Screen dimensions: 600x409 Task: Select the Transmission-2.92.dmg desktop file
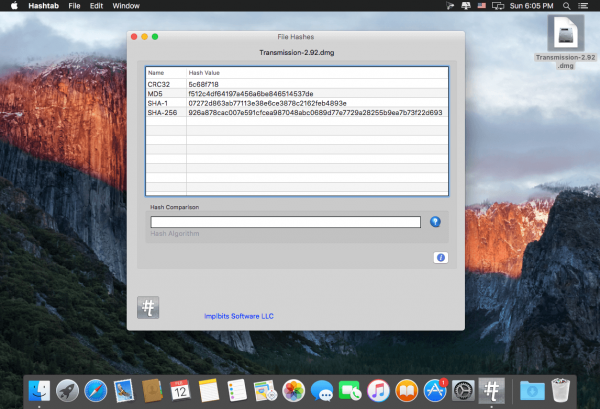click(x=566, y=42)
